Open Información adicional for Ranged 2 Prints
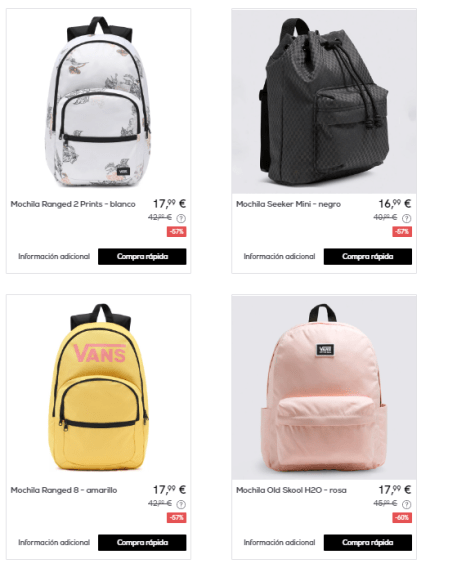The height and width of the screenshot is (577, 475). 54,256
